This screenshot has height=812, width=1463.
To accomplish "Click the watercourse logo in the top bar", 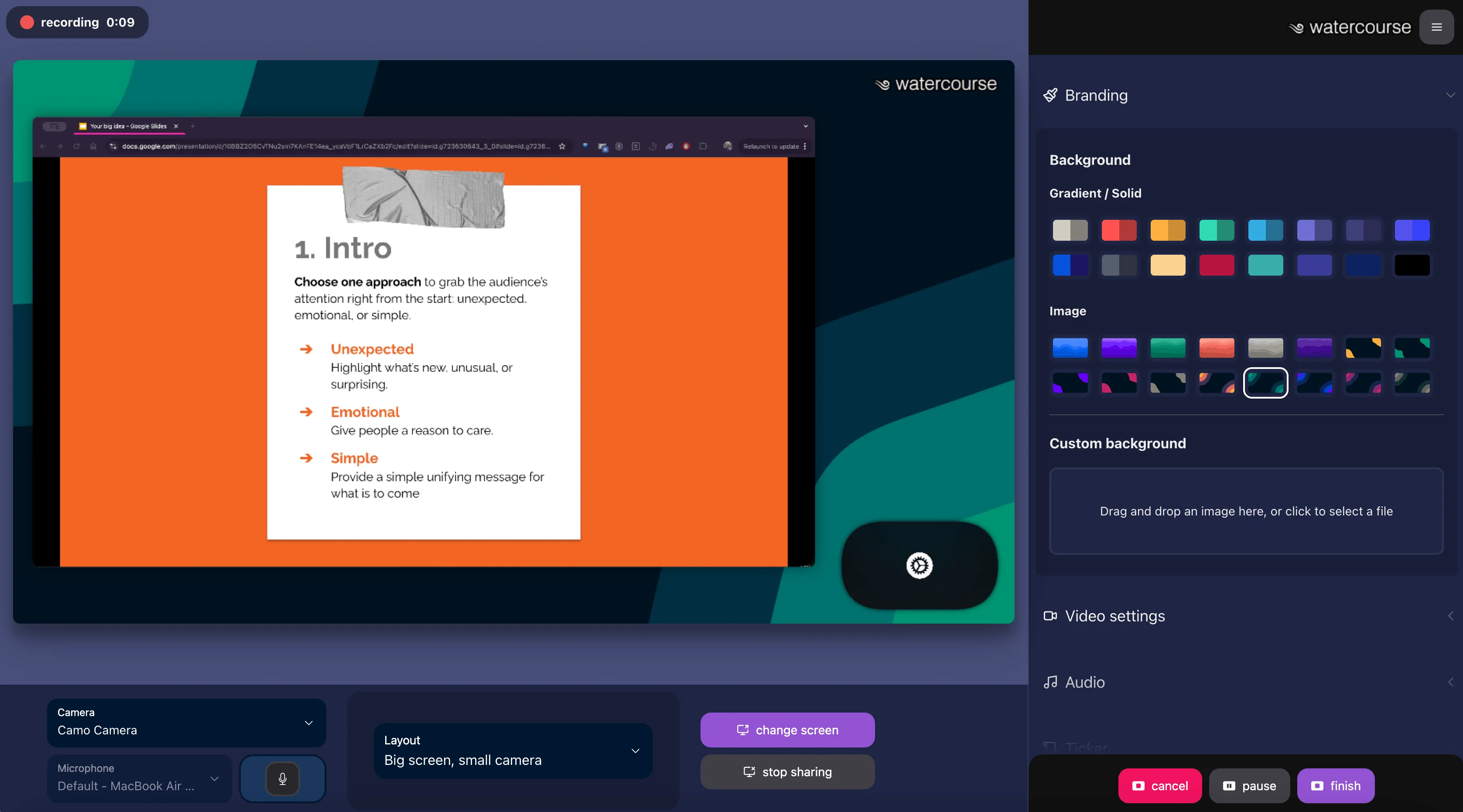I will pyautogui.click(x=1350, y=27).
